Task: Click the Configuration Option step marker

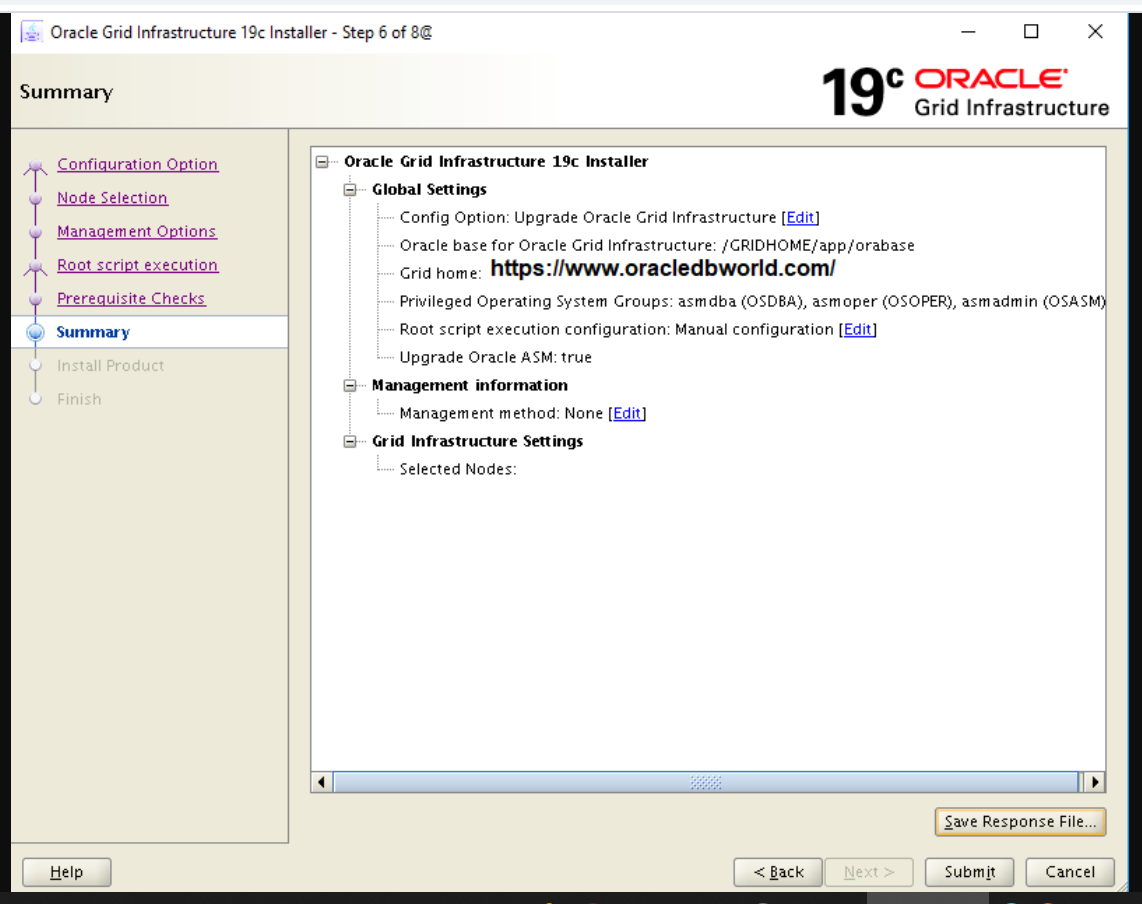Action: coord(35,167)
